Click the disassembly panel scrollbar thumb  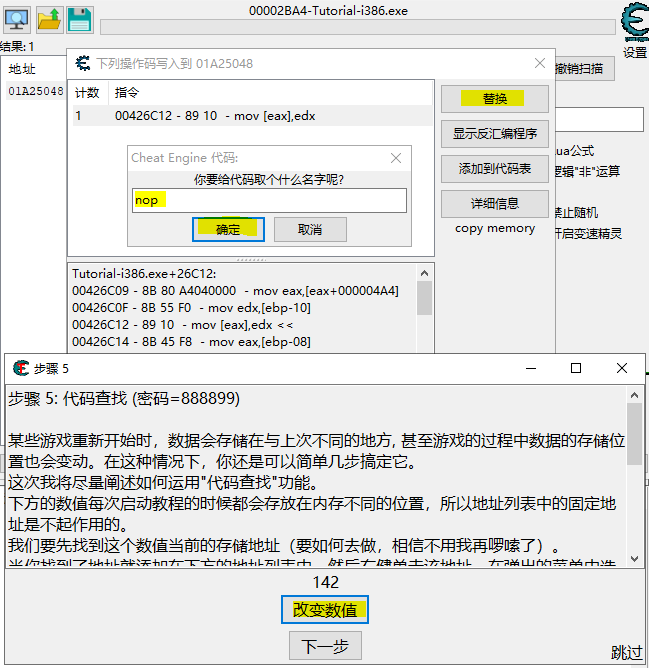[x=424, y=298]
